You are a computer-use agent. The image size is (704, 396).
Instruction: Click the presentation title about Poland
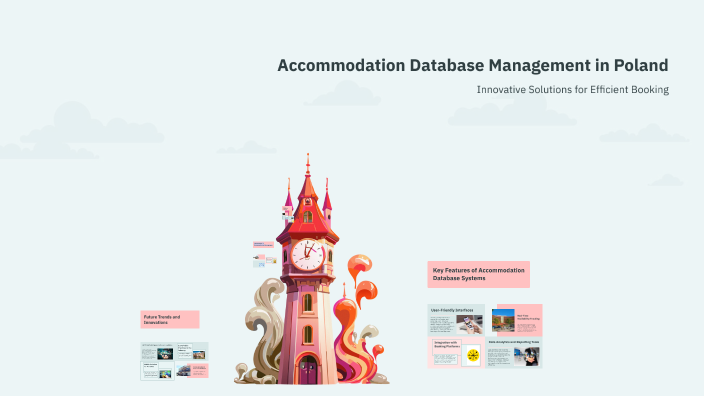[x=473, y=66]
